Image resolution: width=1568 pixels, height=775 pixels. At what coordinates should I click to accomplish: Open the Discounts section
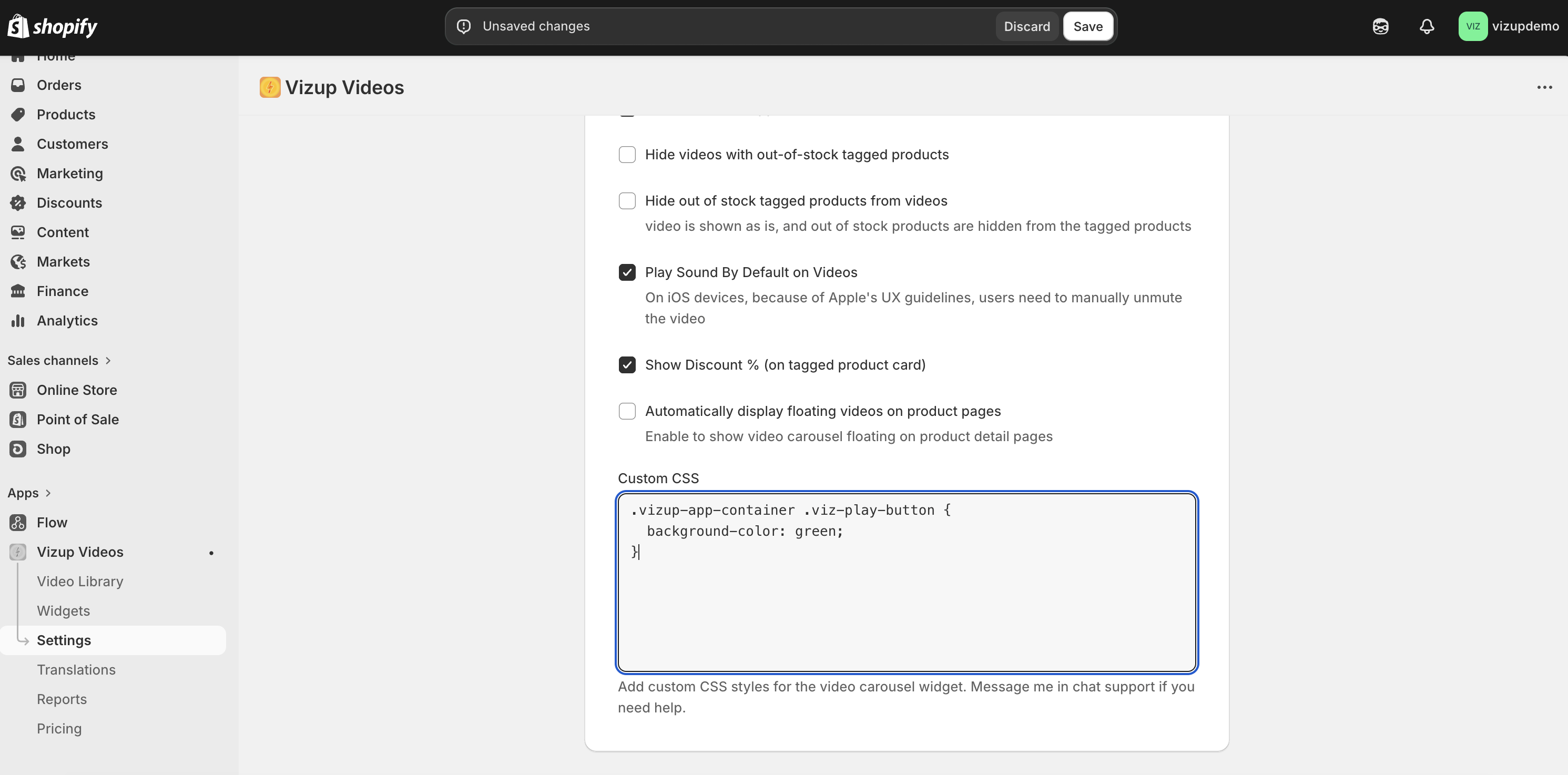tap(69, 202)
